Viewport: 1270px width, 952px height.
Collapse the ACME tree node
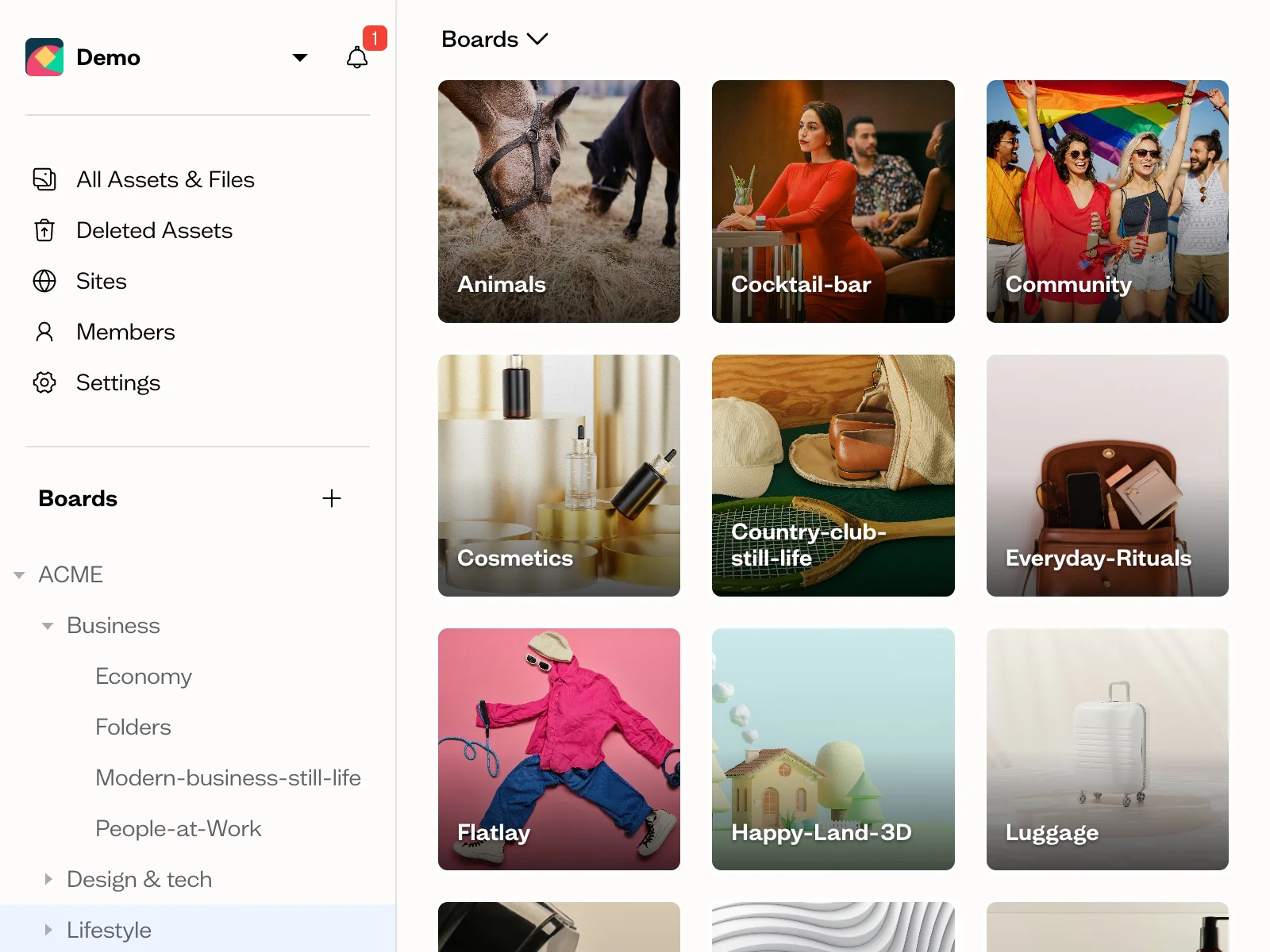19,575
